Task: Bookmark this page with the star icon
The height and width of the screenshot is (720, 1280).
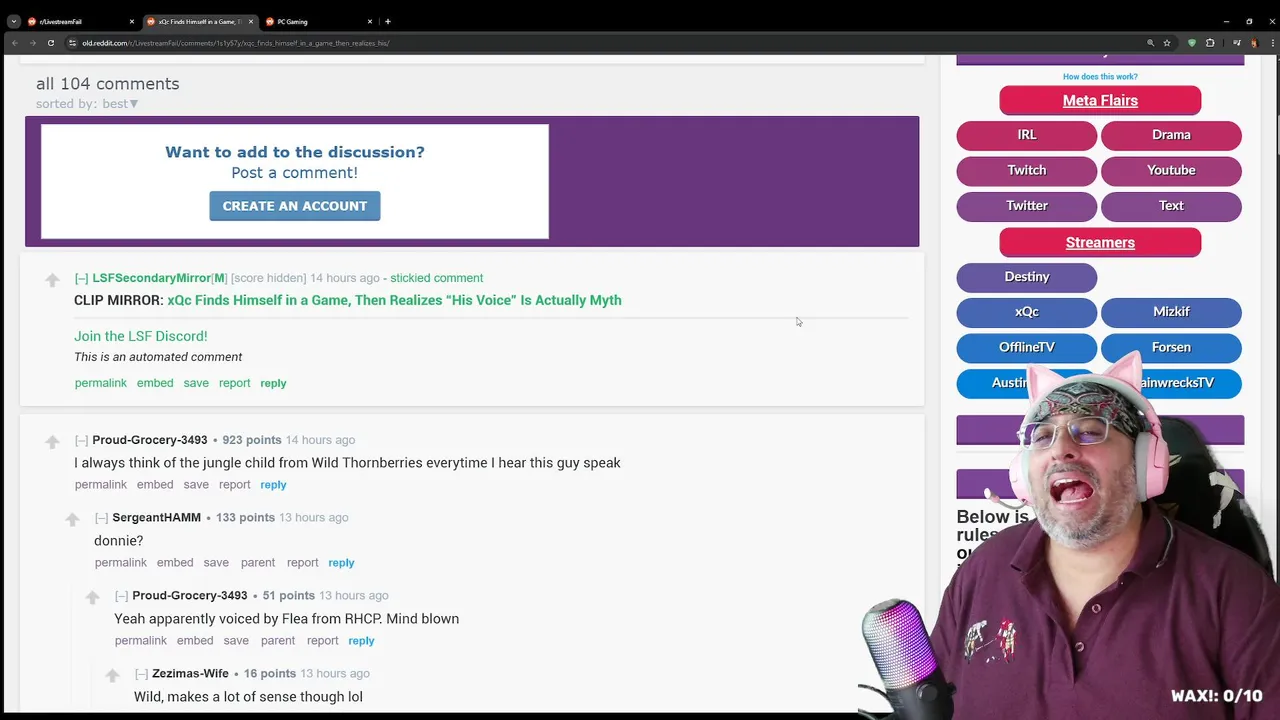Action: [x=1166, y=43]
